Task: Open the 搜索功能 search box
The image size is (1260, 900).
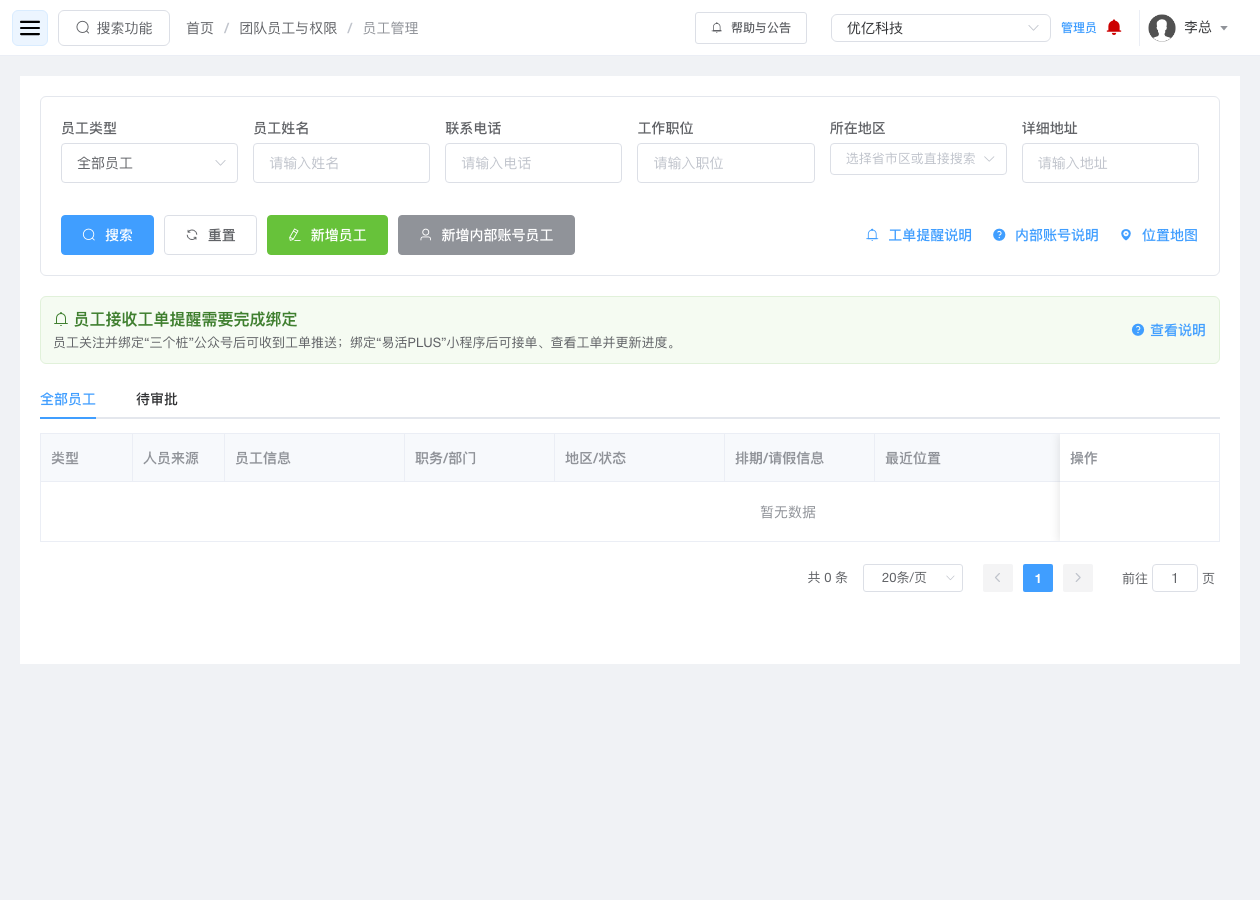Action: [x=114, y=28]
